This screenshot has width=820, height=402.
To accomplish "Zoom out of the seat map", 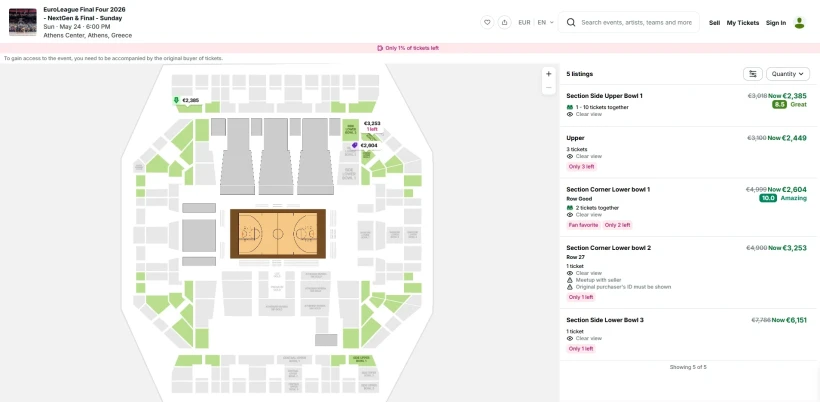I will (548, 88).
